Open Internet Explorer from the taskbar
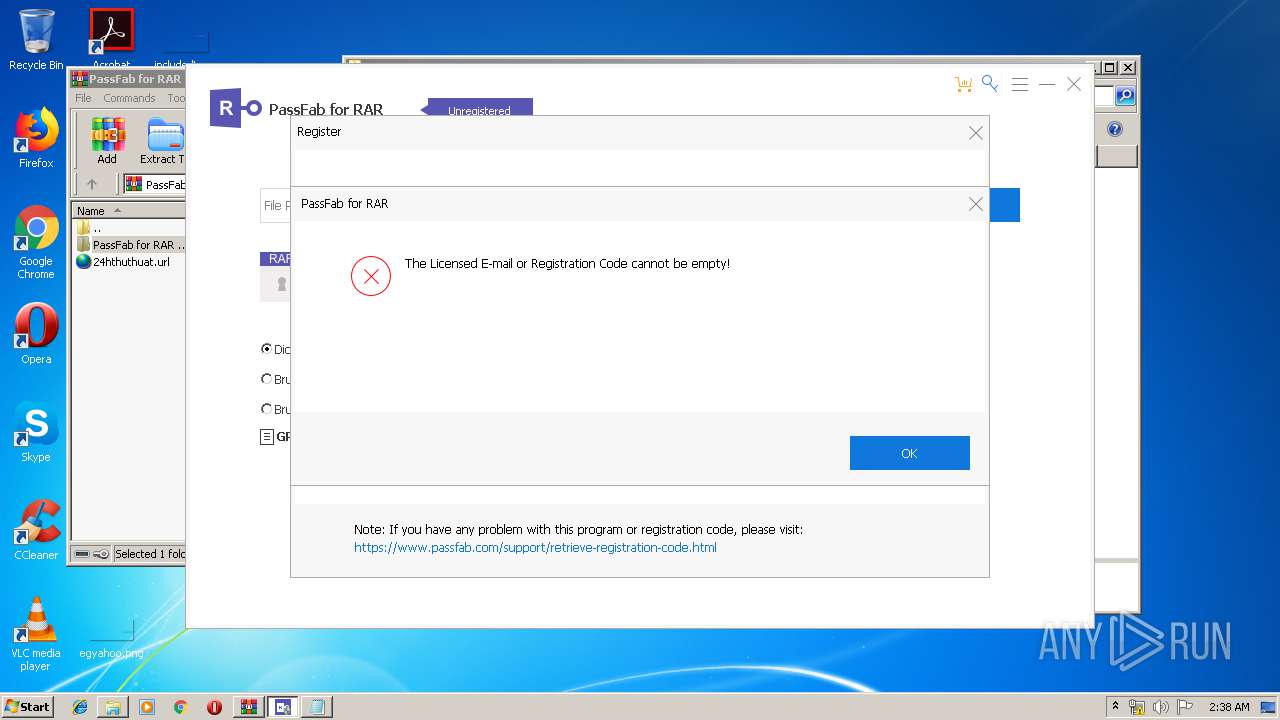The image size is (1280, 720). tap(80, 707)
